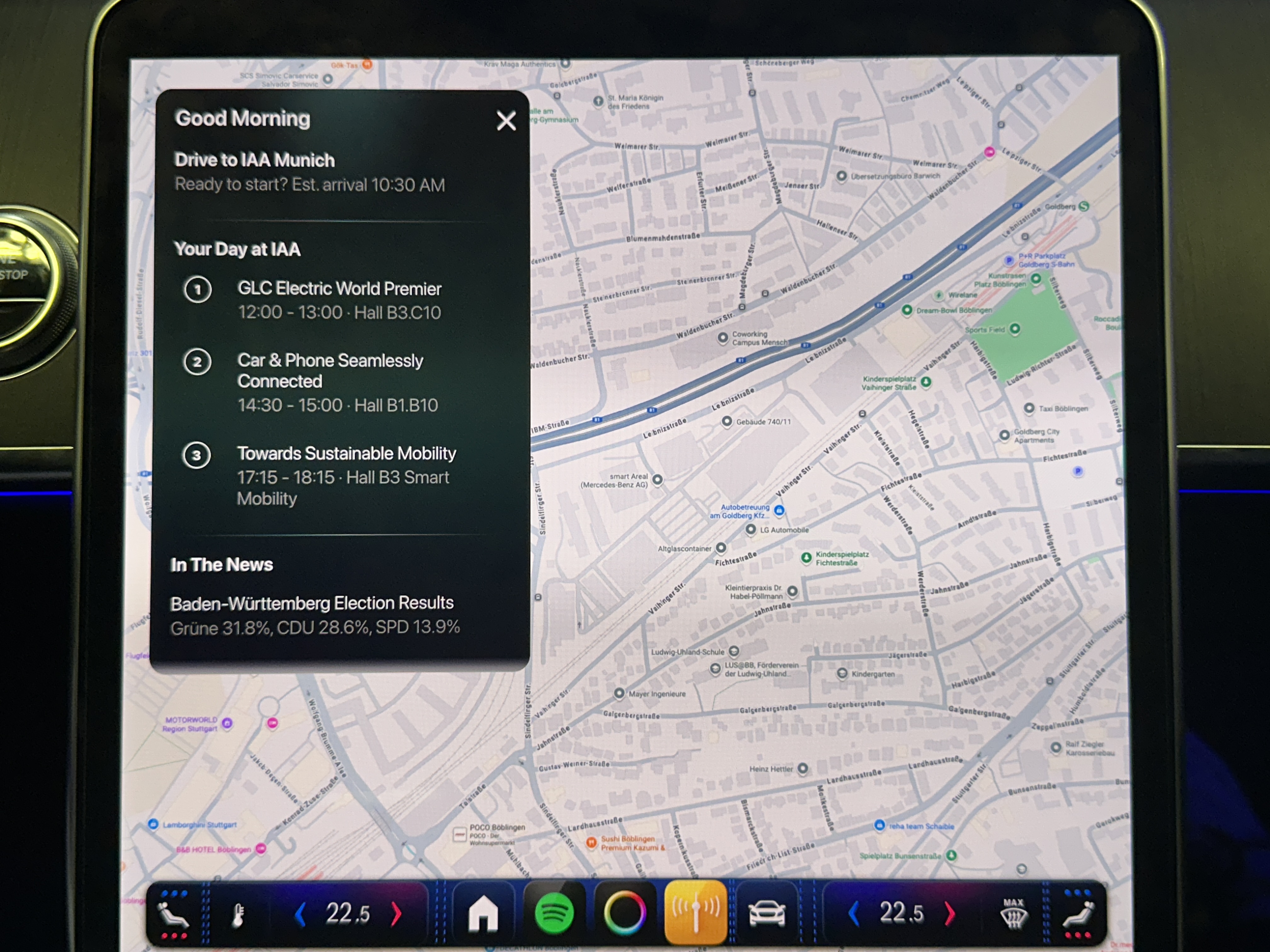This screenshot has height=952, width=1270.
Task: Tap the driver temperature value 22.5
Action: click(348, 914)
